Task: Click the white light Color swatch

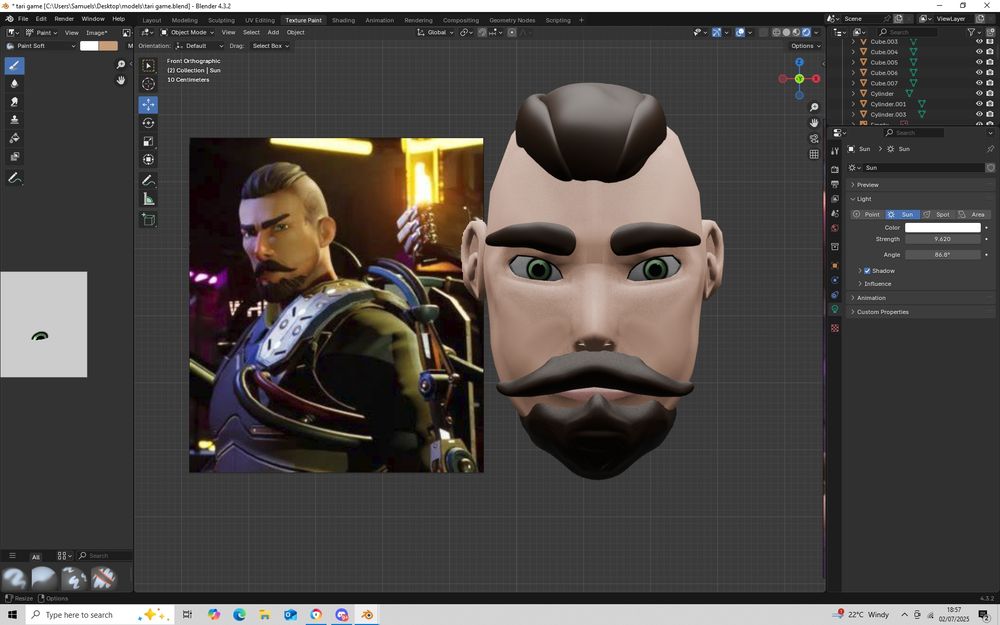Action: click(942, 228)
